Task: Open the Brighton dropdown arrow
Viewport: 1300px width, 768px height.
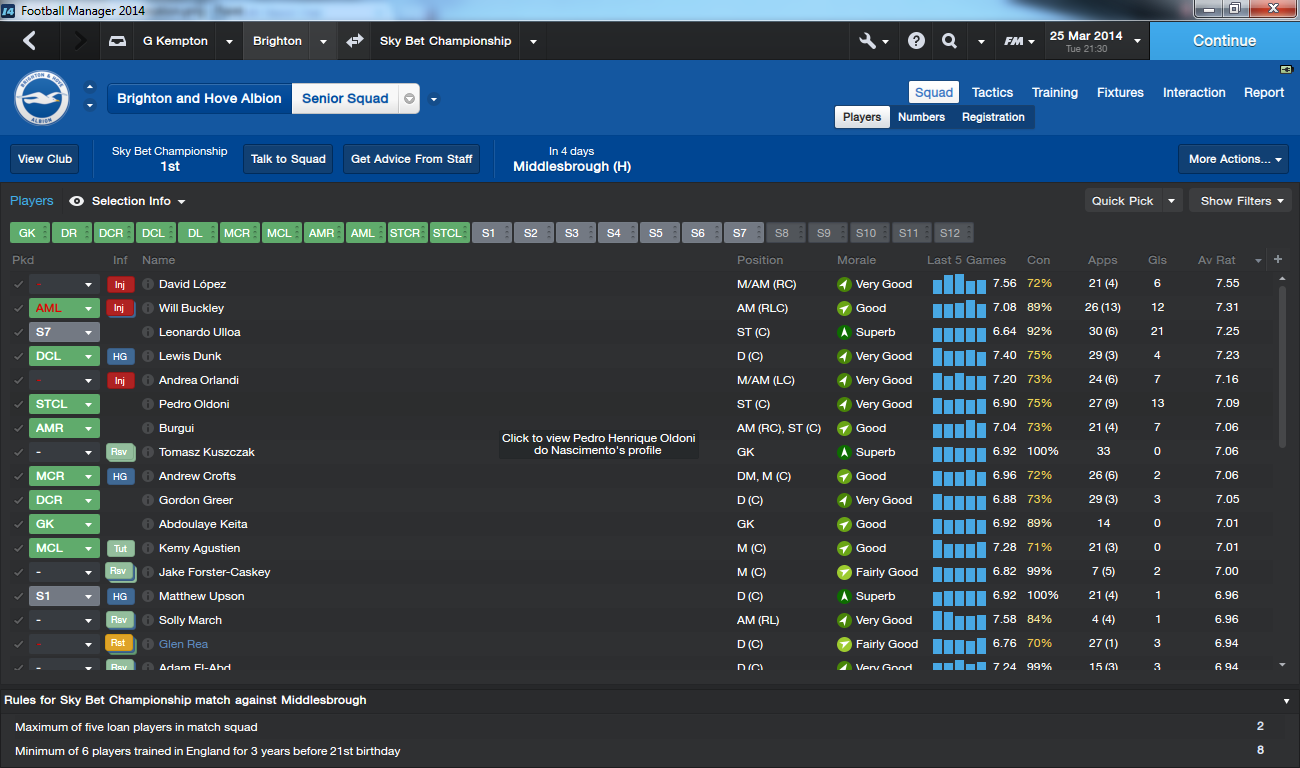Action: point(323,42)
